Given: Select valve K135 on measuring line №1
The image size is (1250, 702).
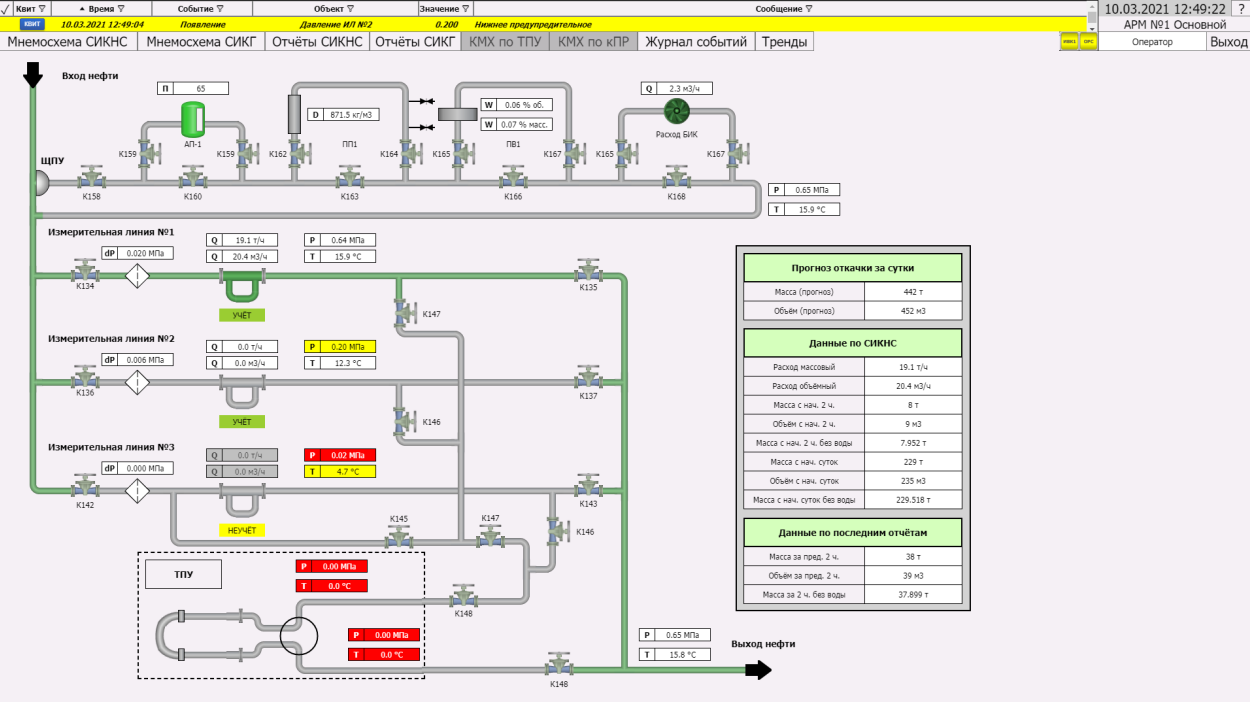Looking at the screenshot, I should (588, 271).
